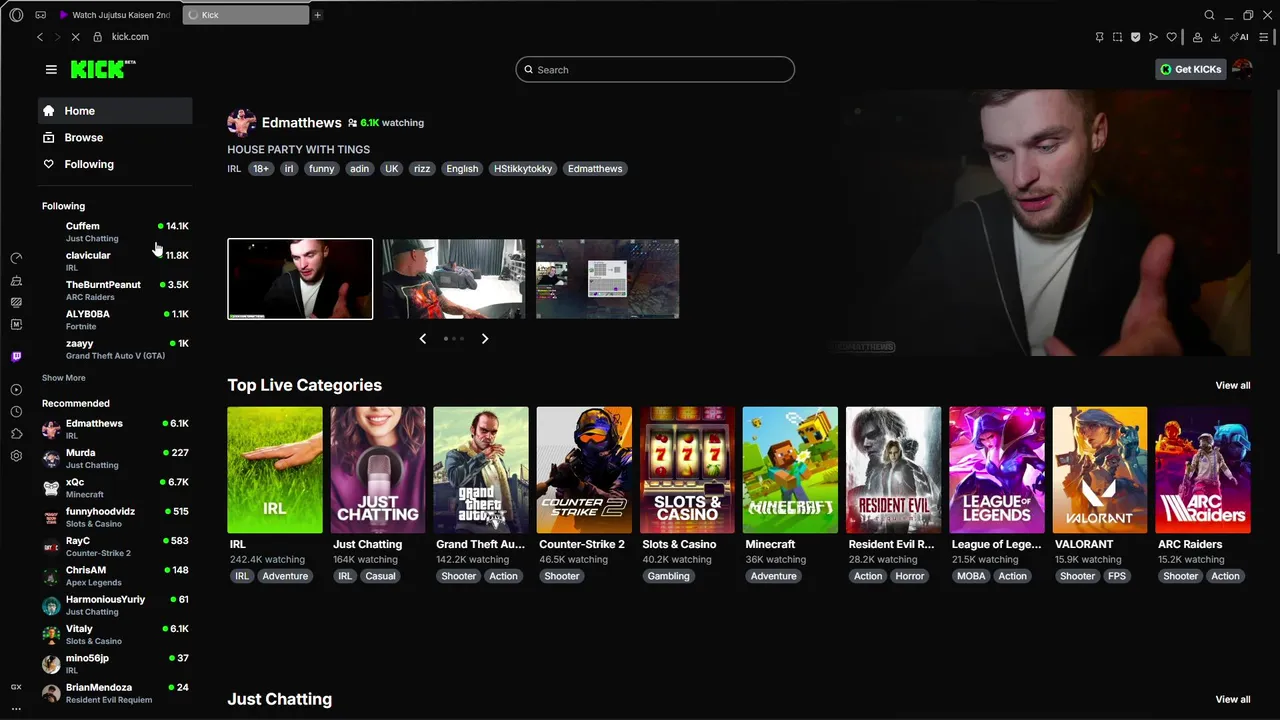The width and height of the screenshot is (1280, 720).
Task: Click the 18+ tag
Action: pyautogui.click(x=261, y=169)
